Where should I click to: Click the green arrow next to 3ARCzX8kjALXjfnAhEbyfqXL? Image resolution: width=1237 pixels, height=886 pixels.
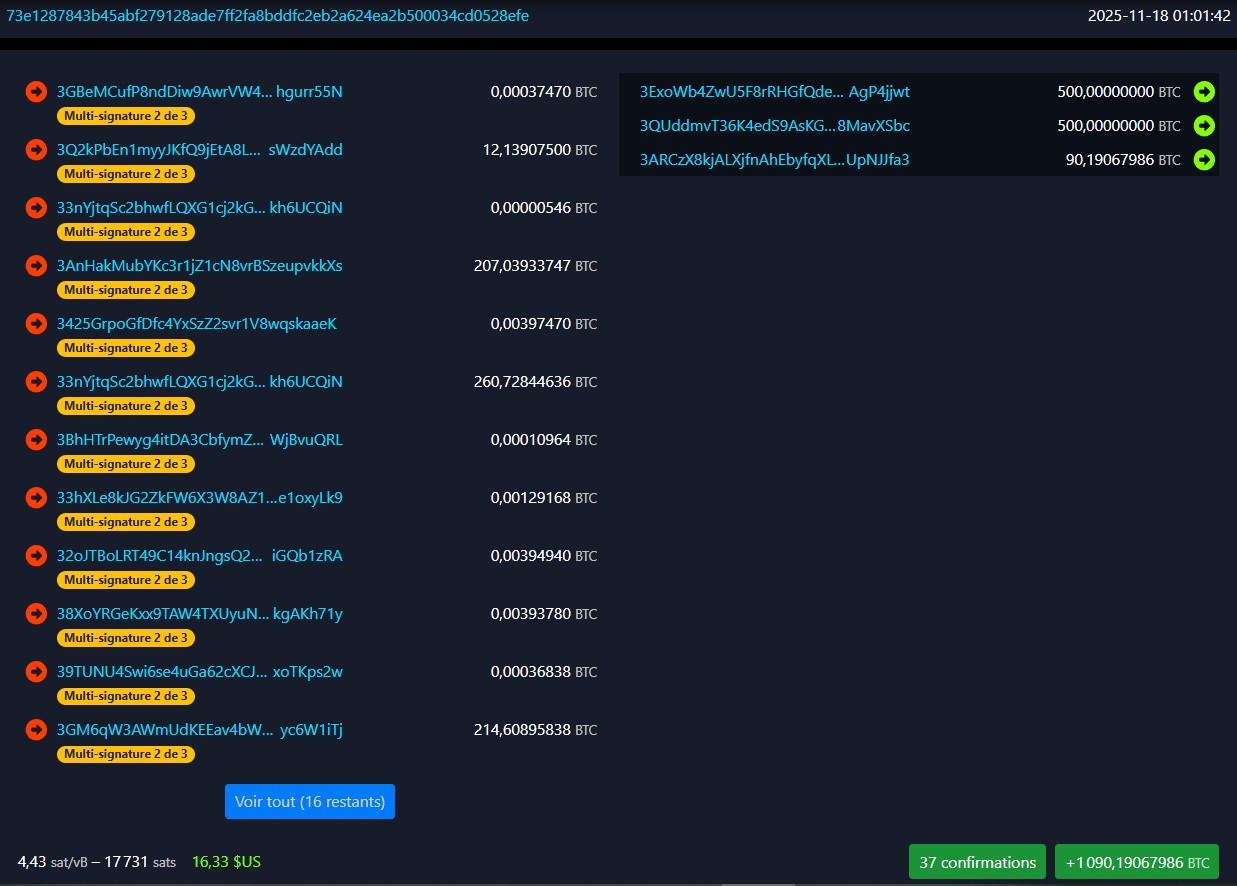(x=1204, y=159)
